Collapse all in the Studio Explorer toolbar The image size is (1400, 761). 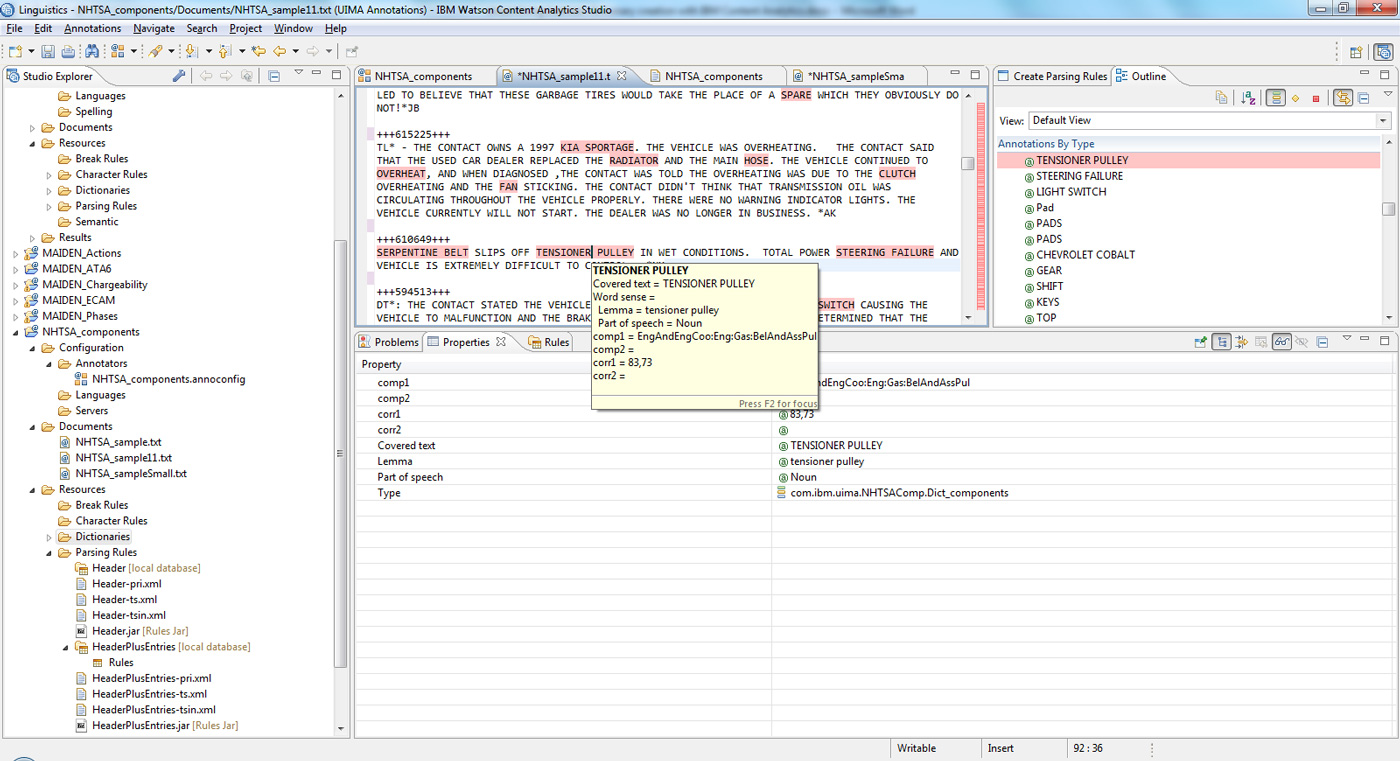tap(274, 76)
